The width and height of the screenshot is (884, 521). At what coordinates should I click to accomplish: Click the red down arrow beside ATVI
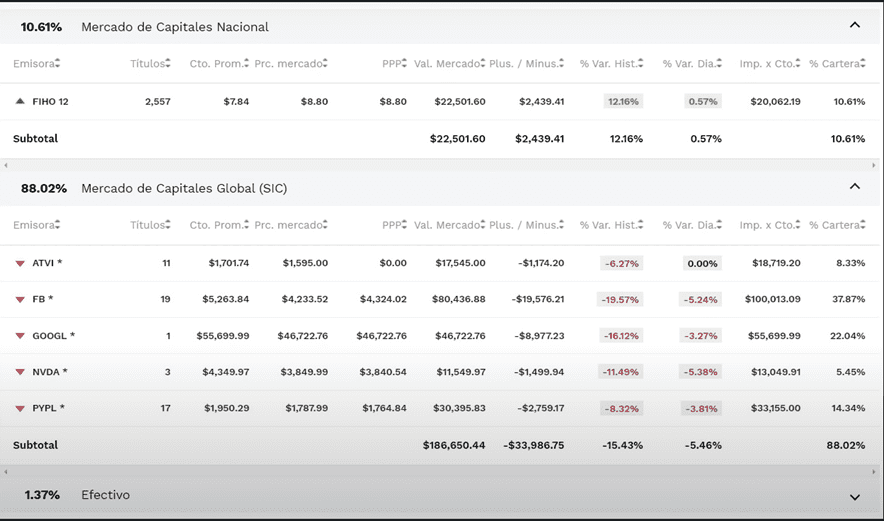[x=19, y=264]
